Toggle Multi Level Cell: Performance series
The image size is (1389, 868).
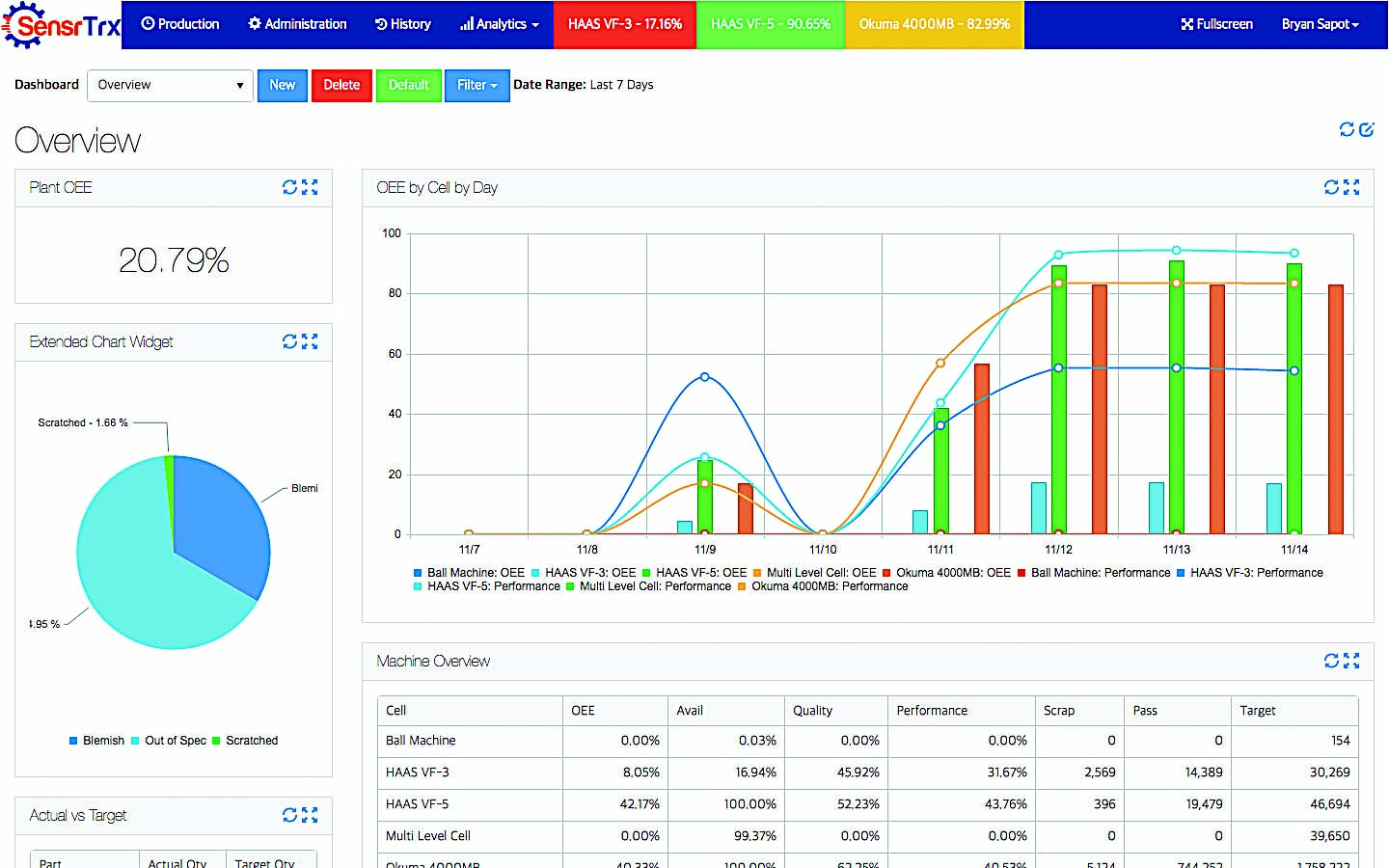tap(648, 586)
